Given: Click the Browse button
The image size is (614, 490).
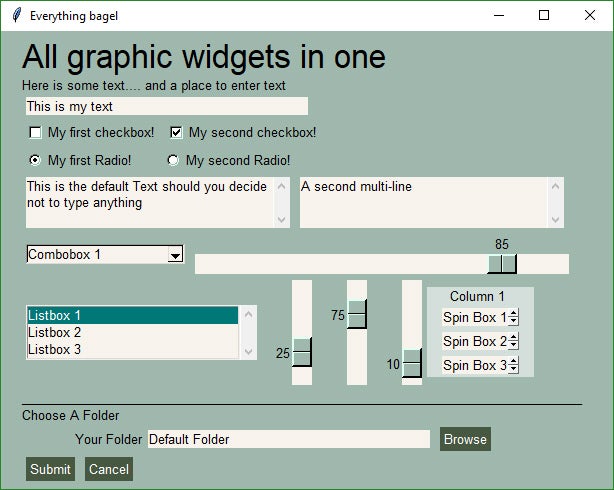Looking at the screenshot, I should [465, 439].
